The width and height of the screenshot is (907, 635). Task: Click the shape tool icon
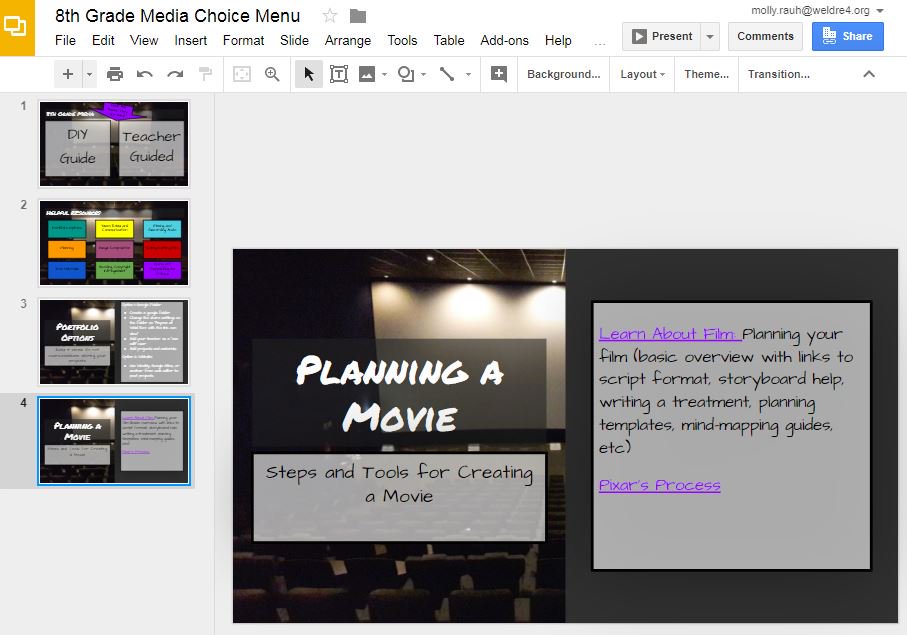(x=405, y=74)
